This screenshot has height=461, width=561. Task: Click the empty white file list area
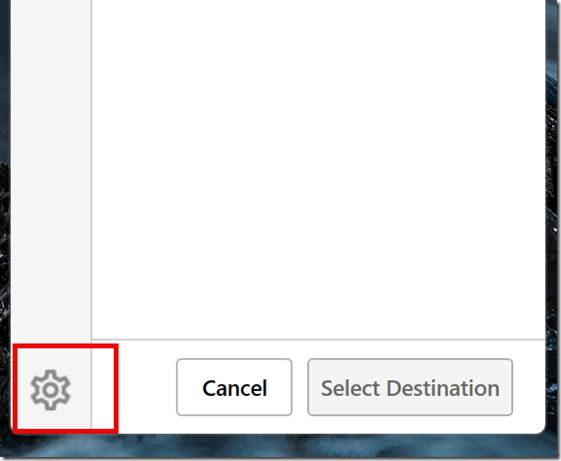318,168
